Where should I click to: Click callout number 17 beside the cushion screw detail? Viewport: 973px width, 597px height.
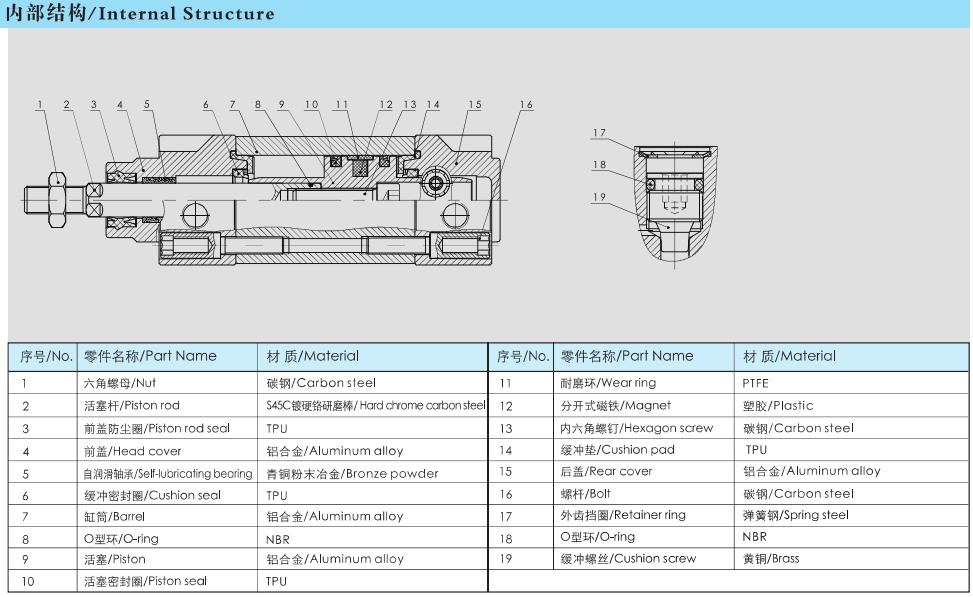599,133
